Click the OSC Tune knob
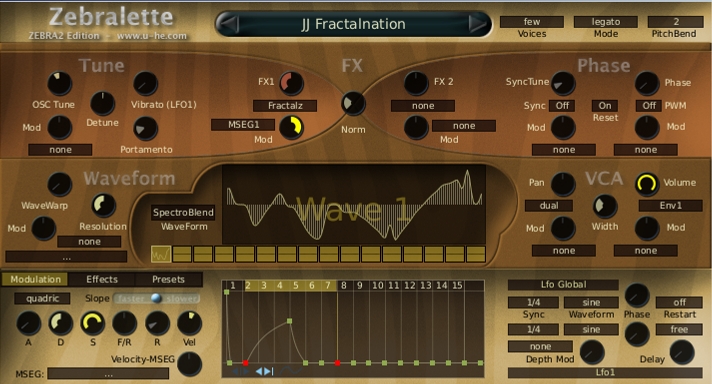712x384 pixels. tap(59, 84)
